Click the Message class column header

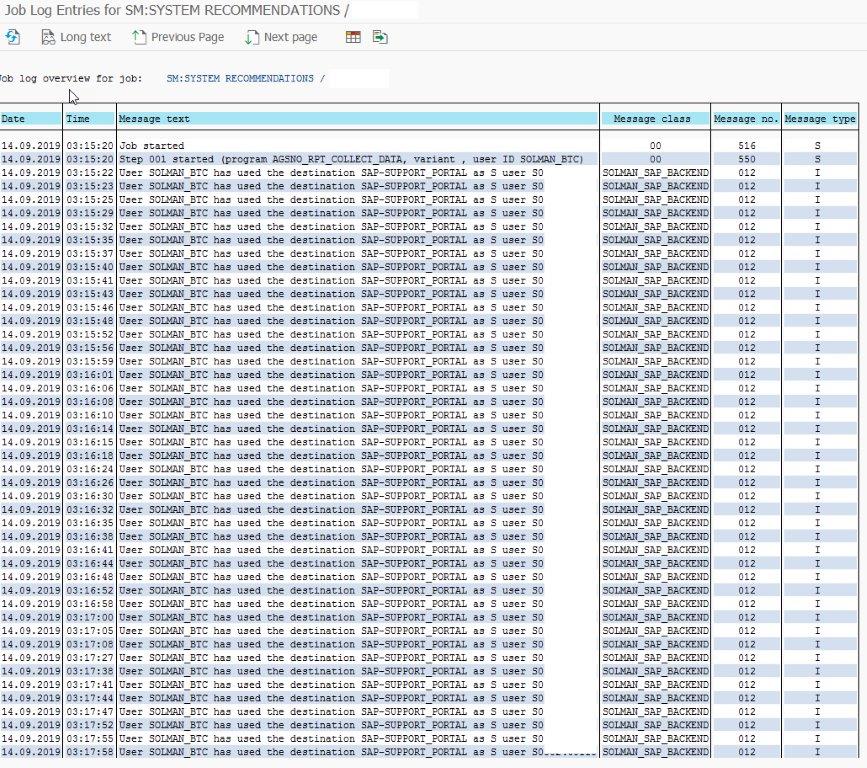(x=655, y=119)
